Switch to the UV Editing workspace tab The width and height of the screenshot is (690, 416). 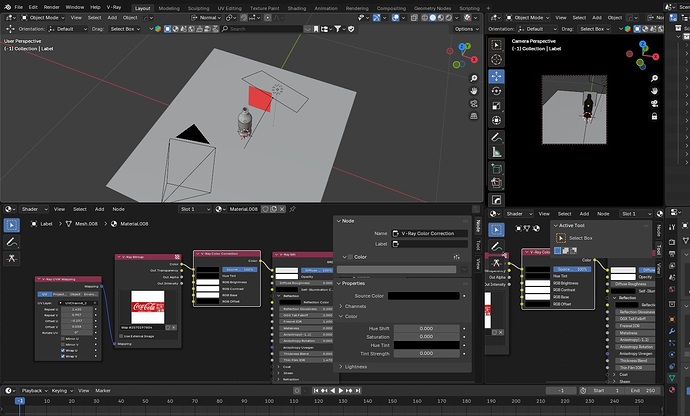tap(229, 8)
